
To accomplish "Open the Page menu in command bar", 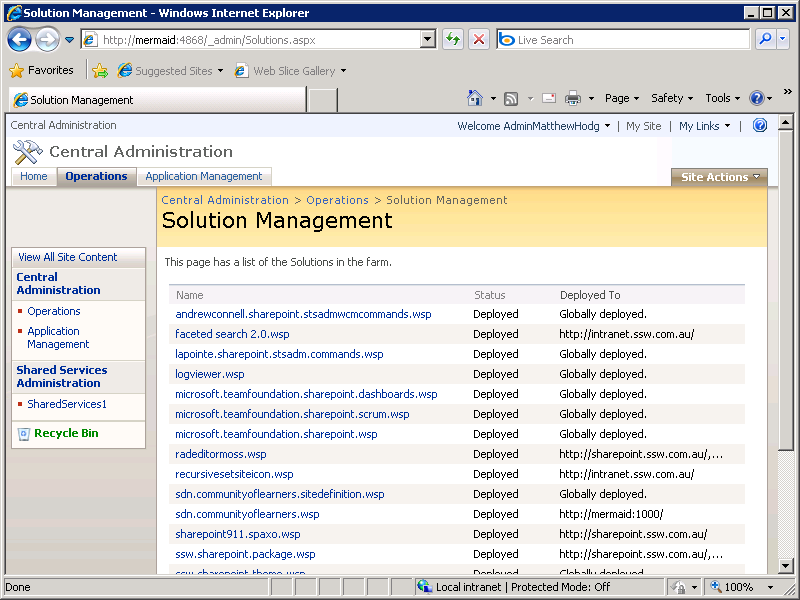I will coord(622,98).
